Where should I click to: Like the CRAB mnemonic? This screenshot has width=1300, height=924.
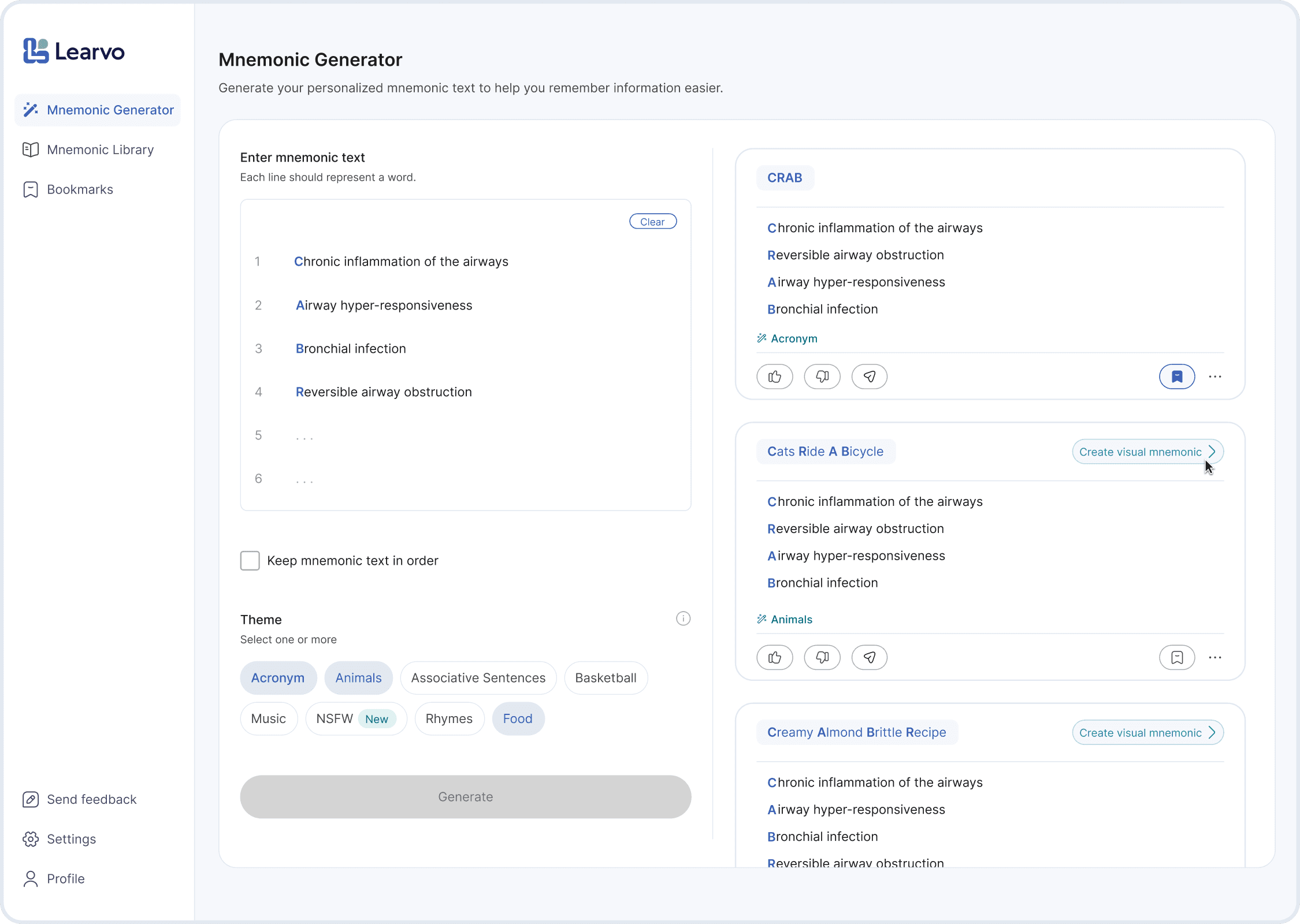774,376
